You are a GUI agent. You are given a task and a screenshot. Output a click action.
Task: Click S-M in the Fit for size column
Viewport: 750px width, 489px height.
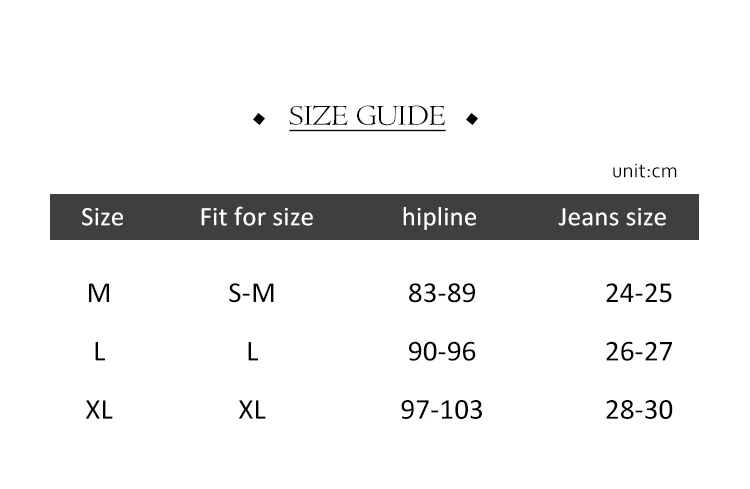click(x=252, y=293)
